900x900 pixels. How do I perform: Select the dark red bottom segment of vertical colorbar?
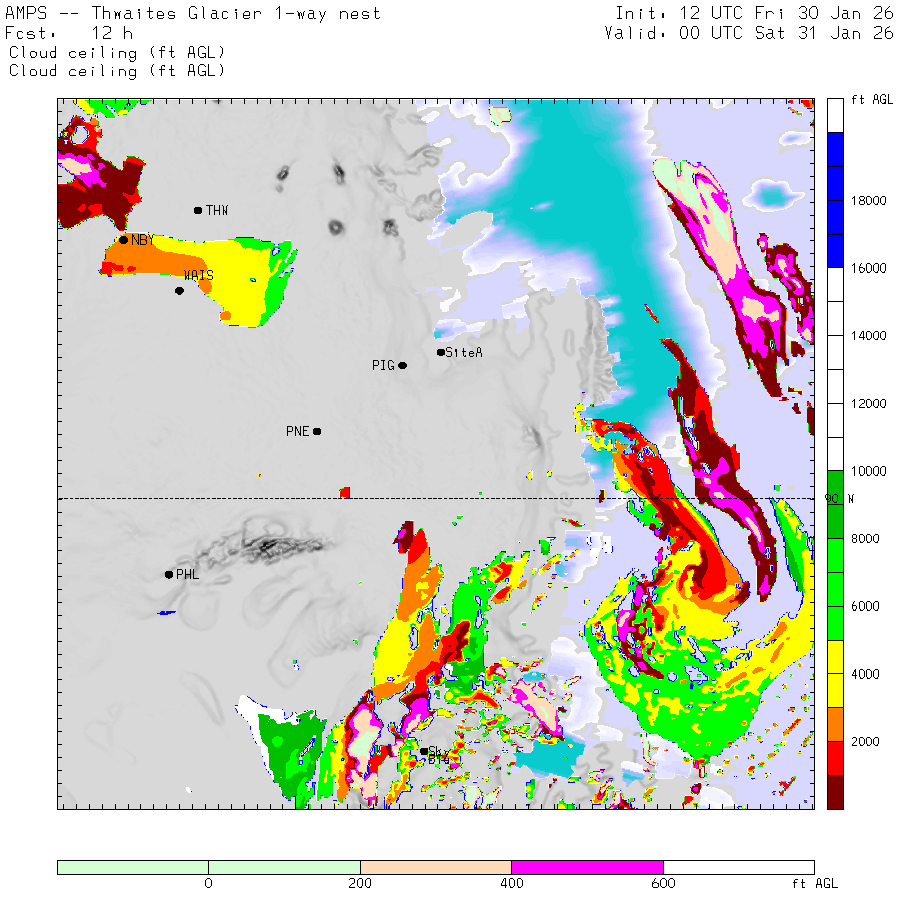[x=835, y=792]
